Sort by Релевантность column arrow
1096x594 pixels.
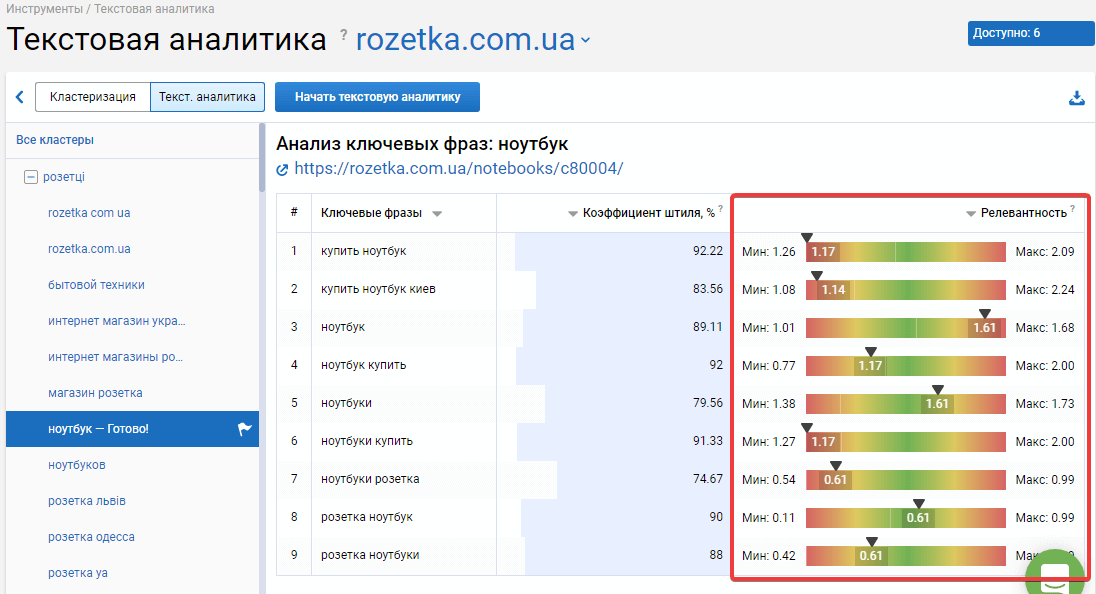click(970, 214)
